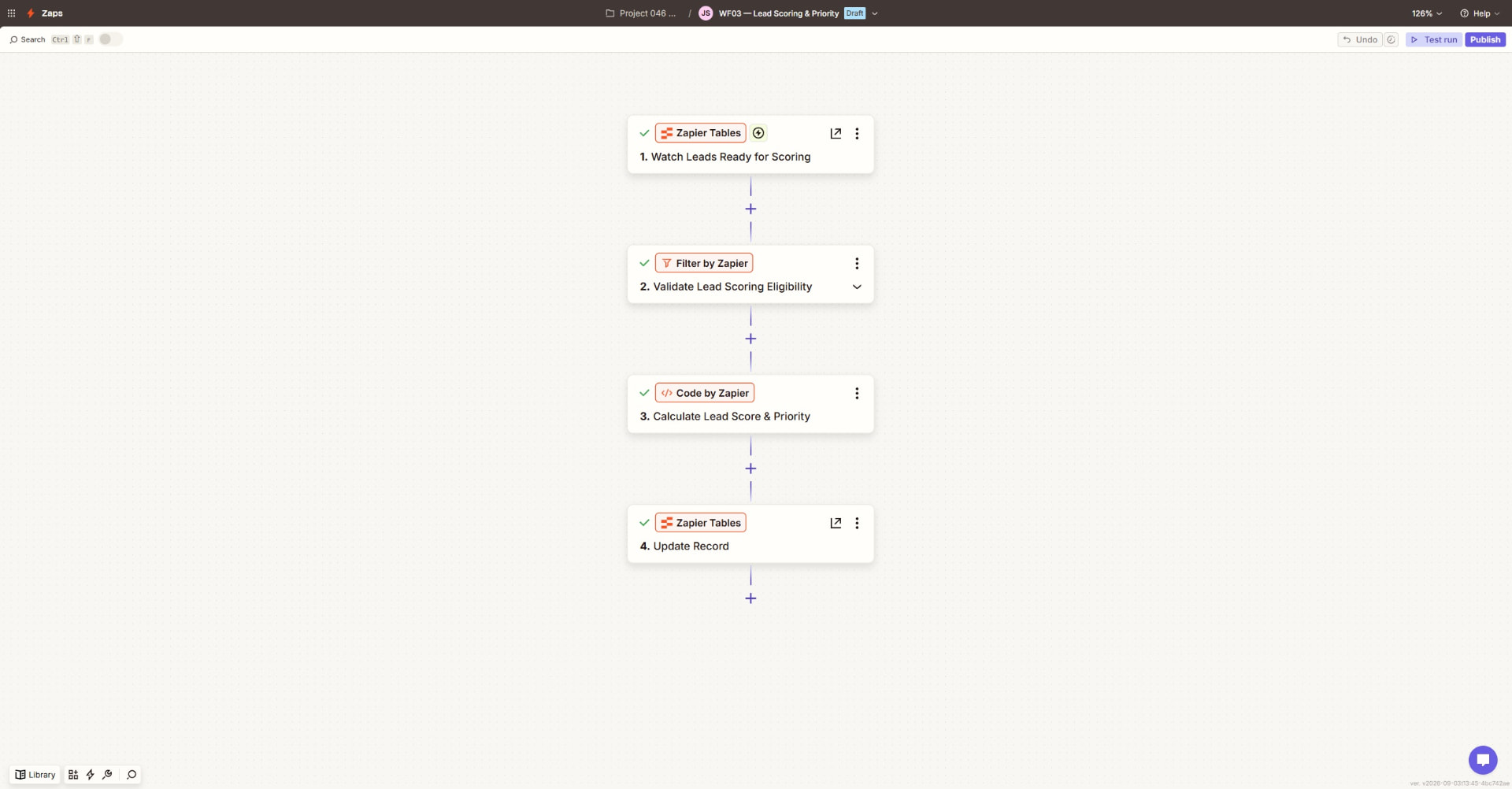Open the dropdown beside the Draft badge
This screenshot has height=789, width=1512.
[875, 13]
